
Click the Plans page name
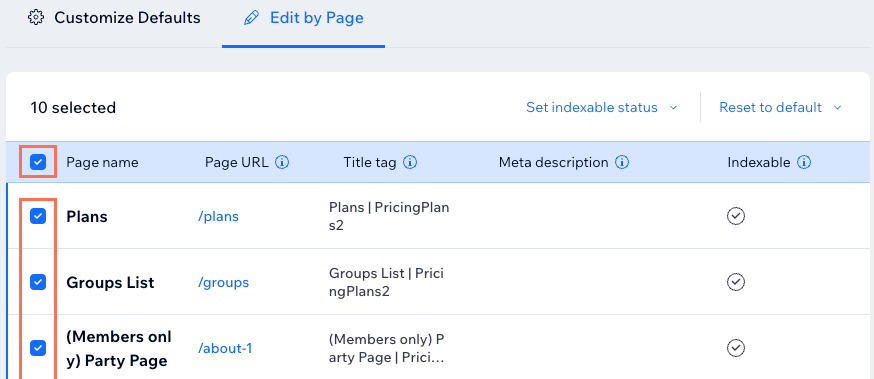click(x=87, y=217)
